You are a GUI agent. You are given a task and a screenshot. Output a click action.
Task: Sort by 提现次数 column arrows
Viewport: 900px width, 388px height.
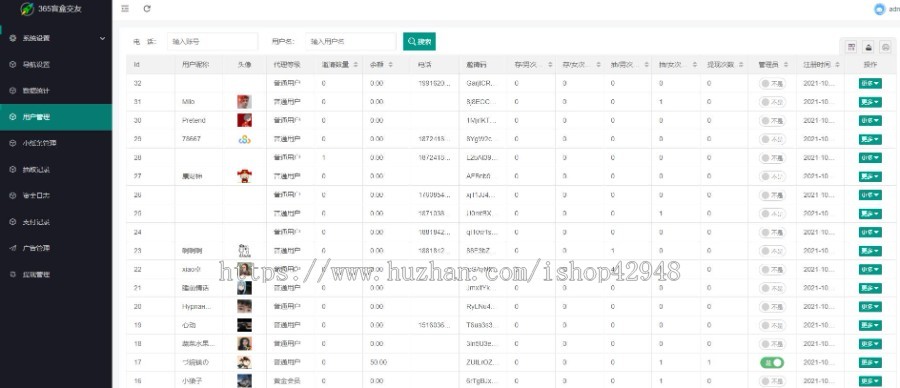[x=742, y=65]
